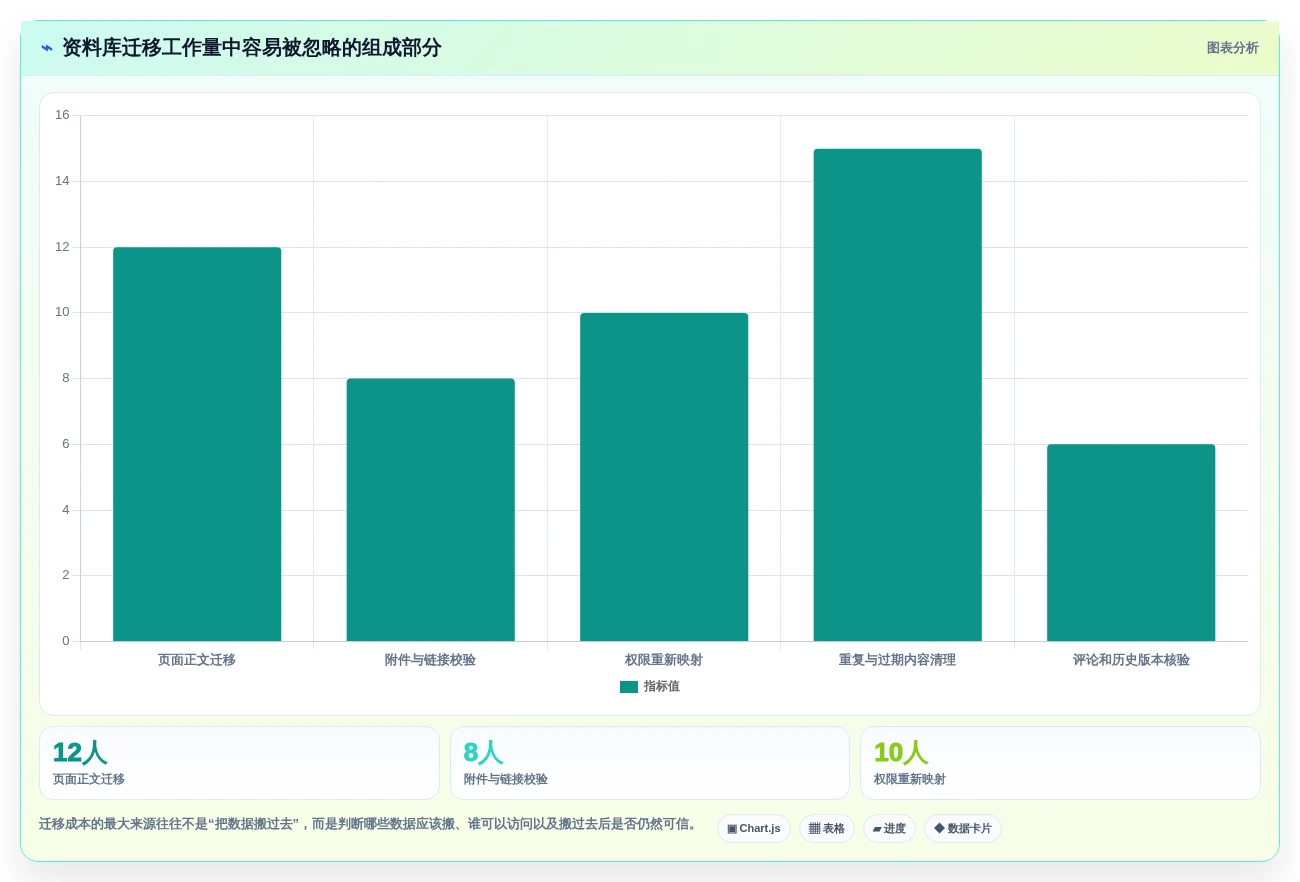Click the Chart.js tag chip

point(754,829)
